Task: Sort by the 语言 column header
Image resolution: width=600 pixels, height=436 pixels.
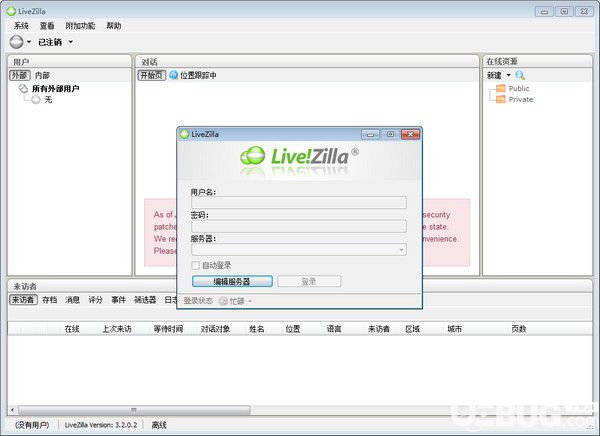Action: [x=334, y=329]
